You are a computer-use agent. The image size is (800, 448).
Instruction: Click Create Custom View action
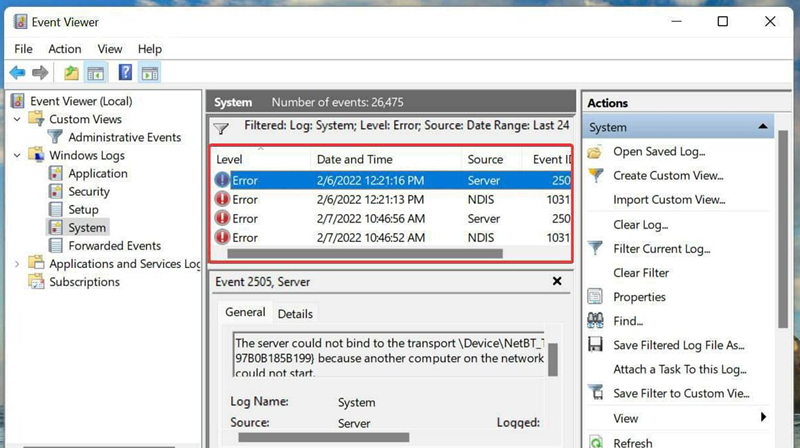tap(667, 175)
